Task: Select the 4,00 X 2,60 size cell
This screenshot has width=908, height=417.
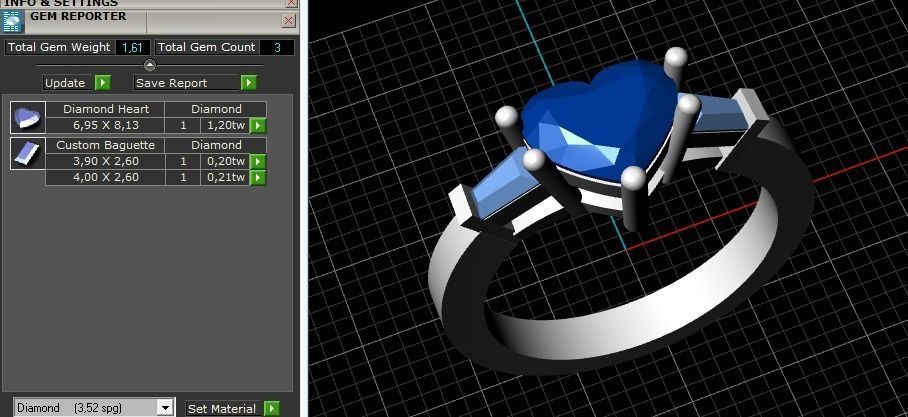Action: [x=105, y=177]
